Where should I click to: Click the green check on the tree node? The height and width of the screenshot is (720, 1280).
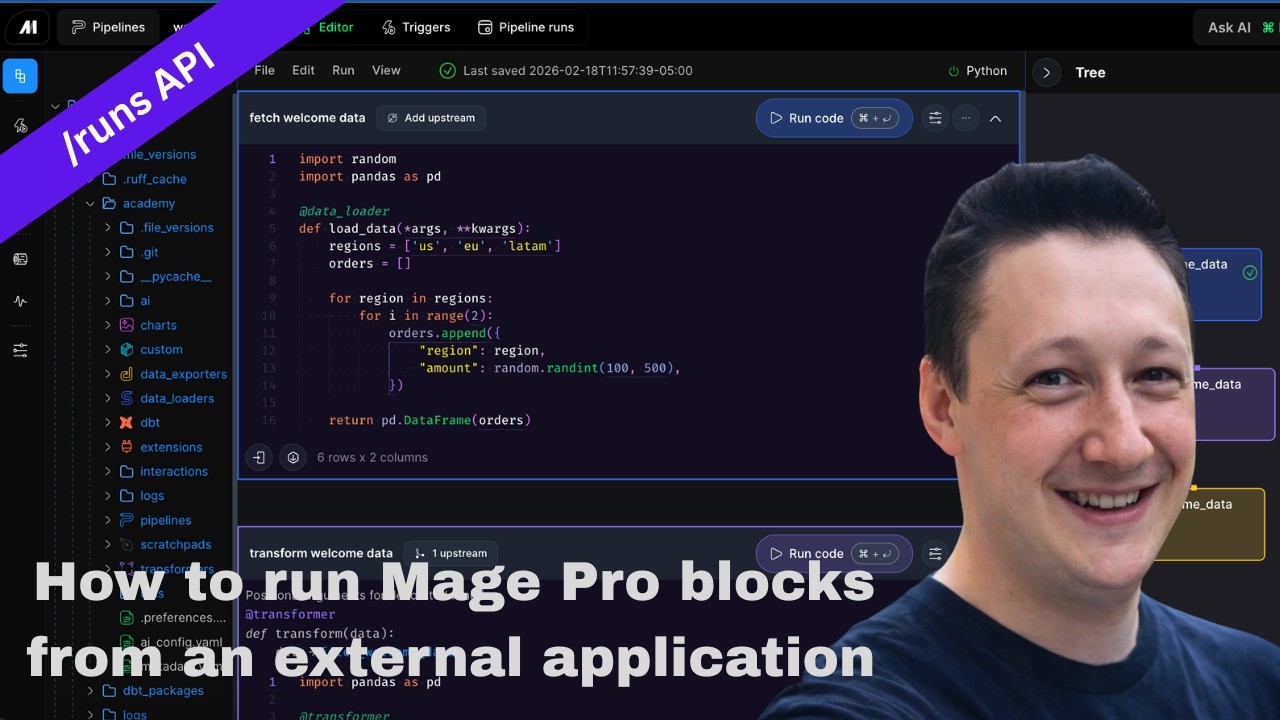point(1250,272)
